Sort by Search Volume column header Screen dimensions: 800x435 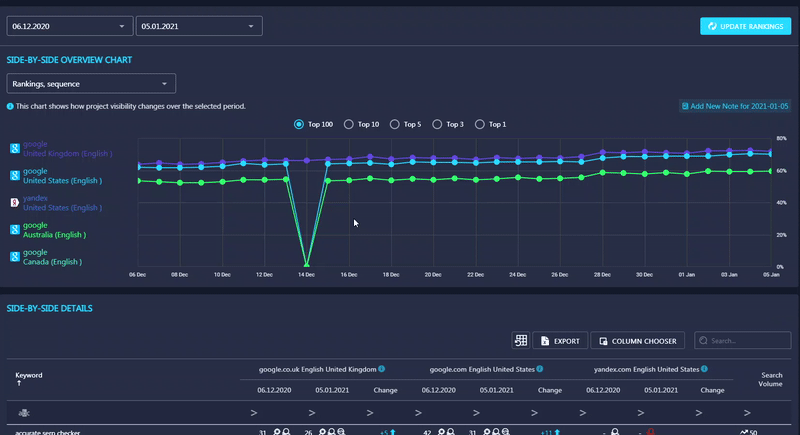[770, 379]
